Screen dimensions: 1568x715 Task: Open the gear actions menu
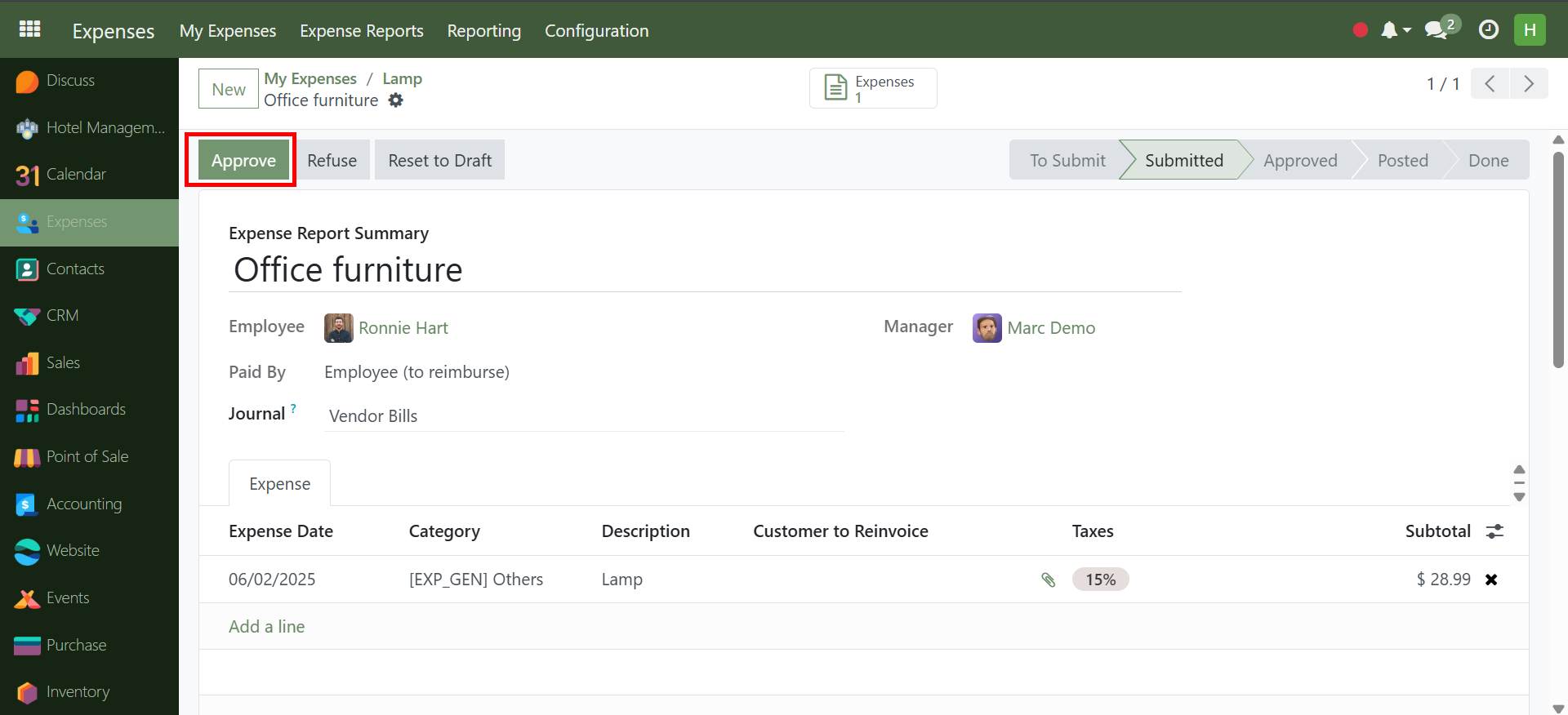coord(396,100)
